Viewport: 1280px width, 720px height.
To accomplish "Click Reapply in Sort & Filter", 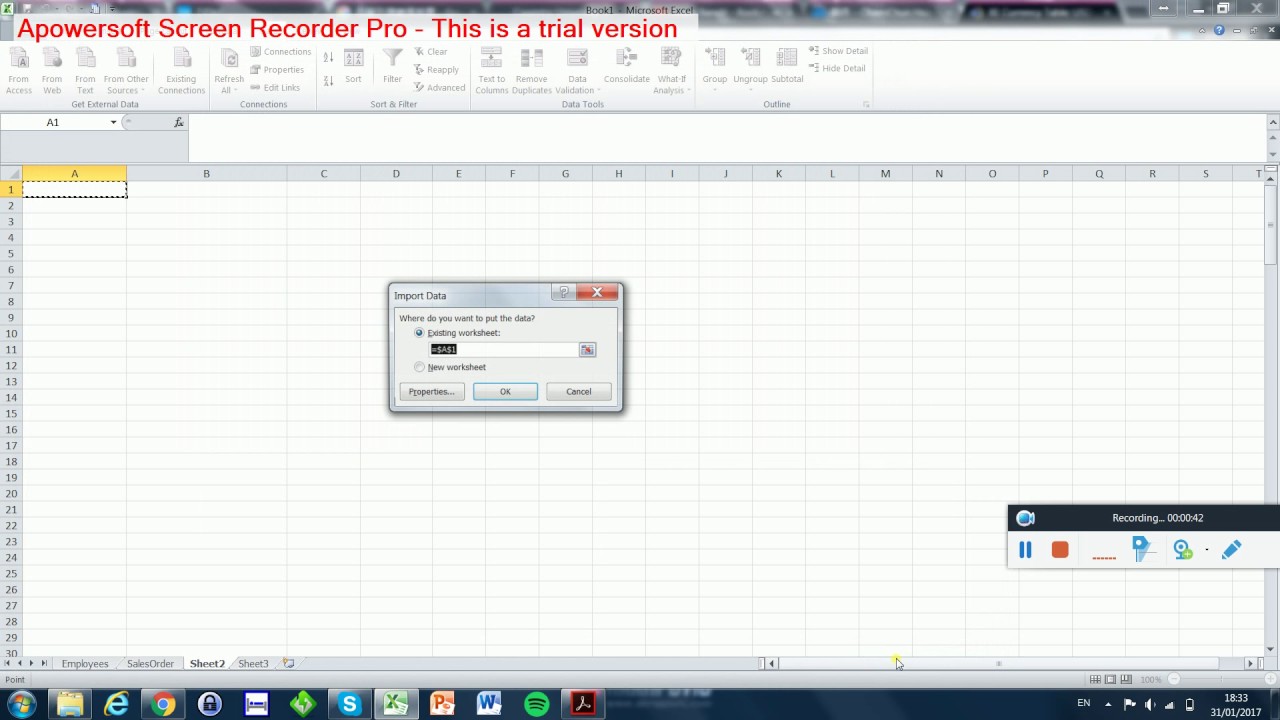I will (437, 70).
